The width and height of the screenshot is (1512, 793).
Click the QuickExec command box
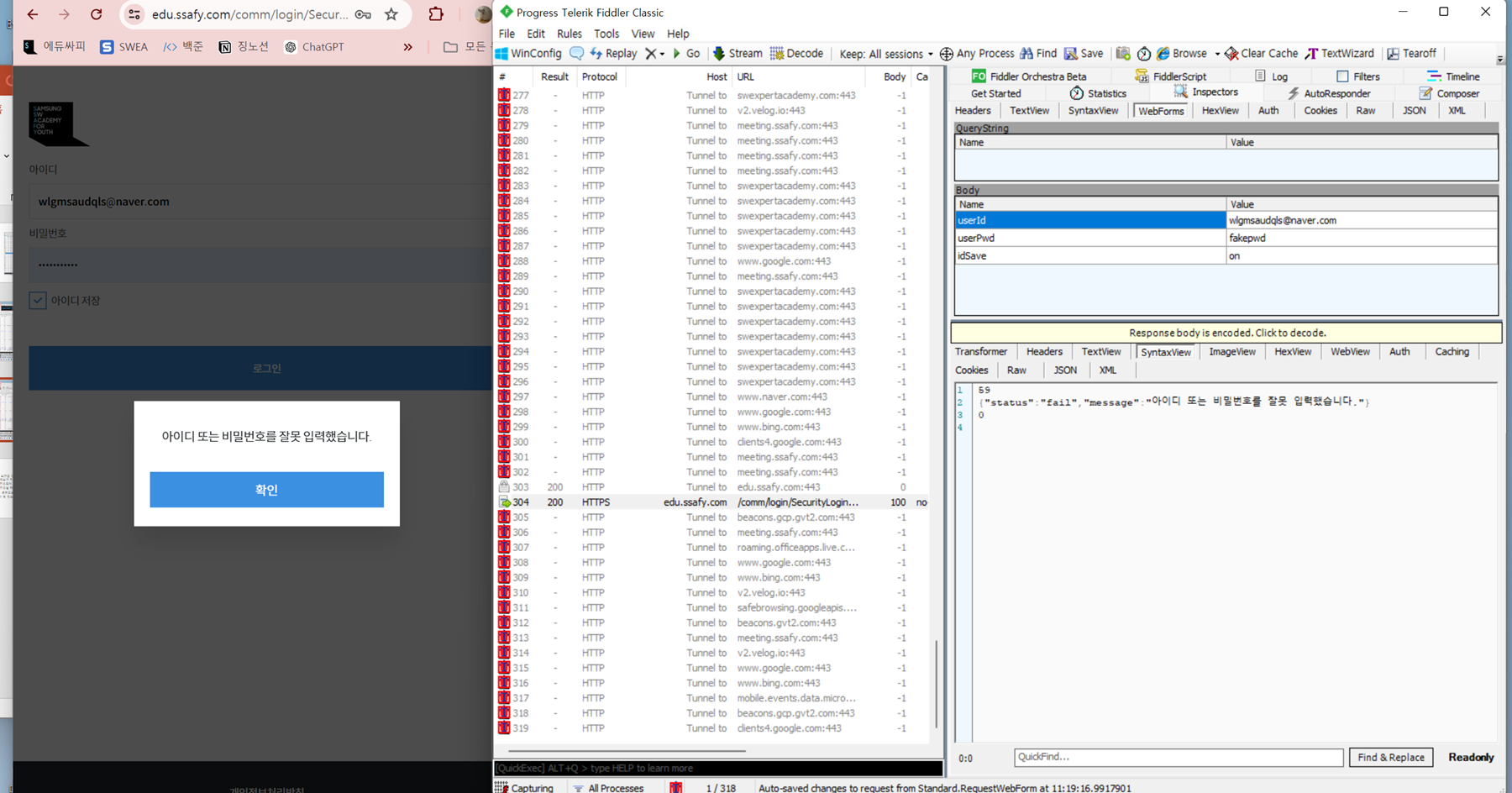[x=718, y=768]
